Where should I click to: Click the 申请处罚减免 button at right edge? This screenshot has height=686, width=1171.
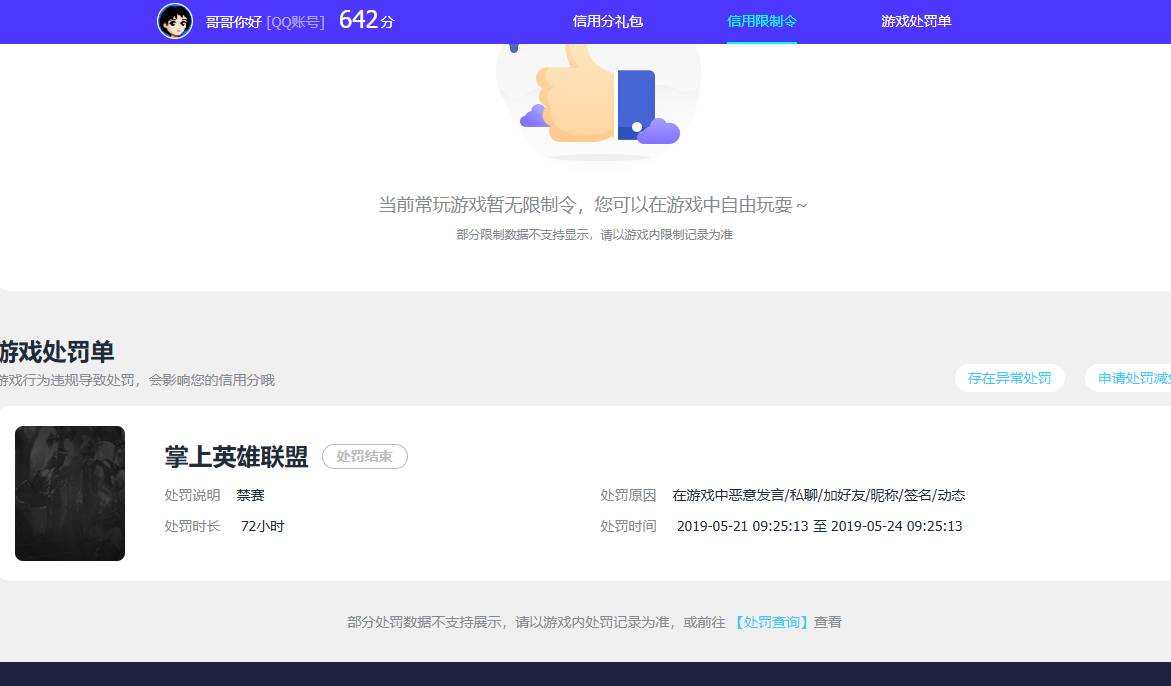(1128, 378)
